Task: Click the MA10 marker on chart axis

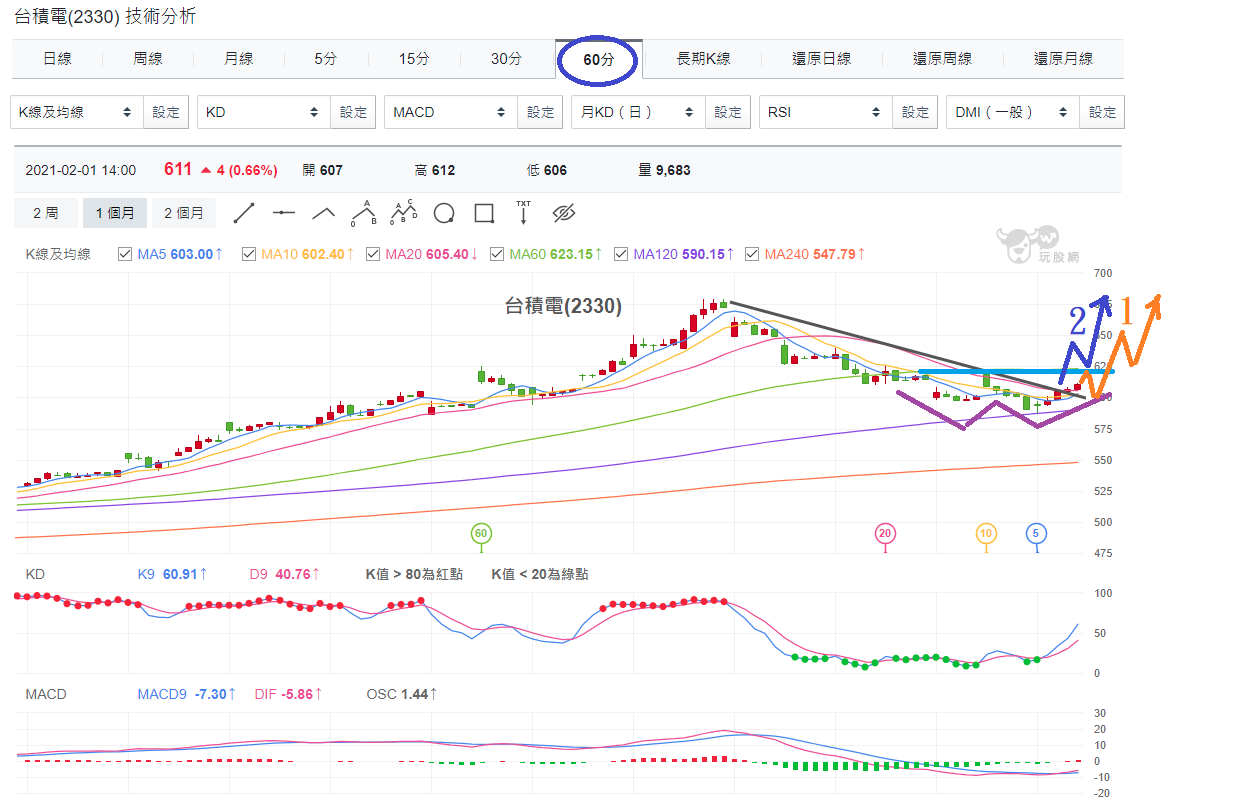Action: [986, 534]
